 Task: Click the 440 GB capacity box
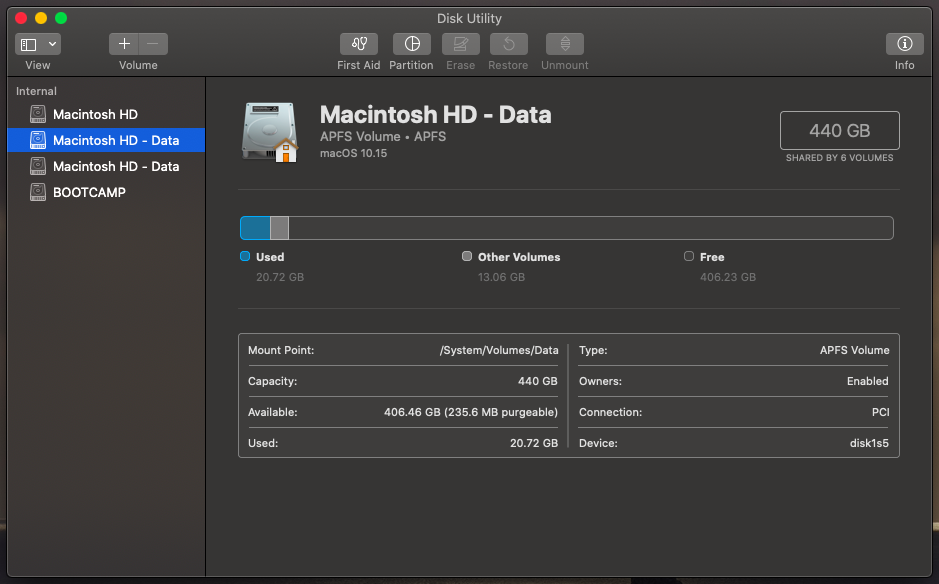coord(839,131)
